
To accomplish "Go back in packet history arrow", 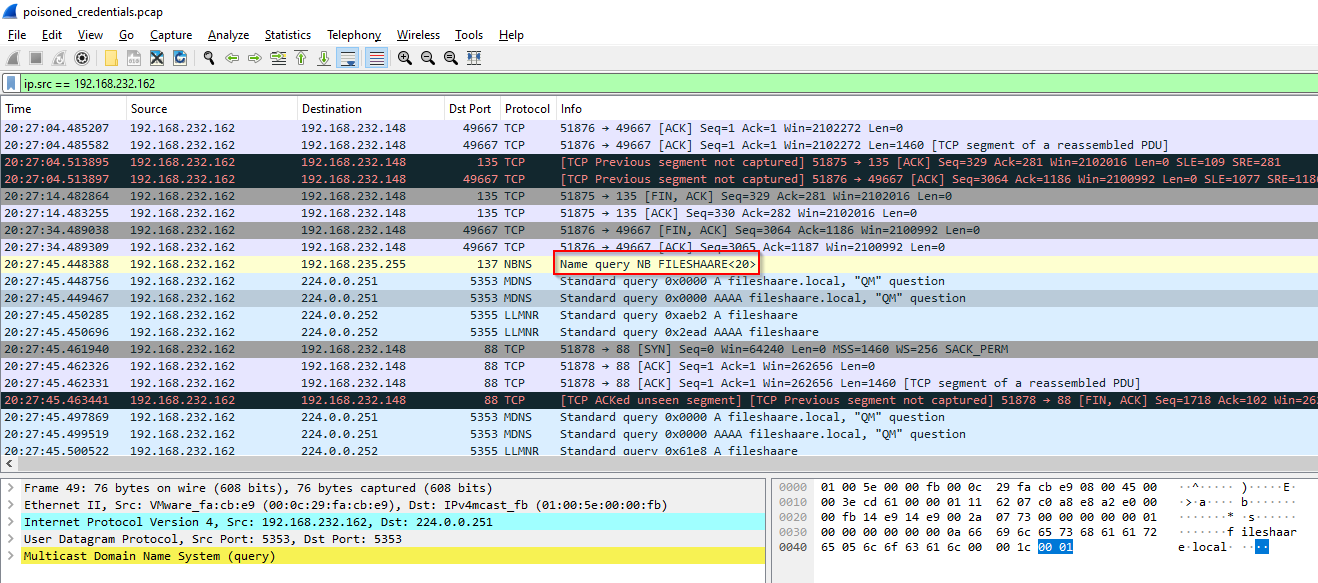I will click(x=232, y=58).
